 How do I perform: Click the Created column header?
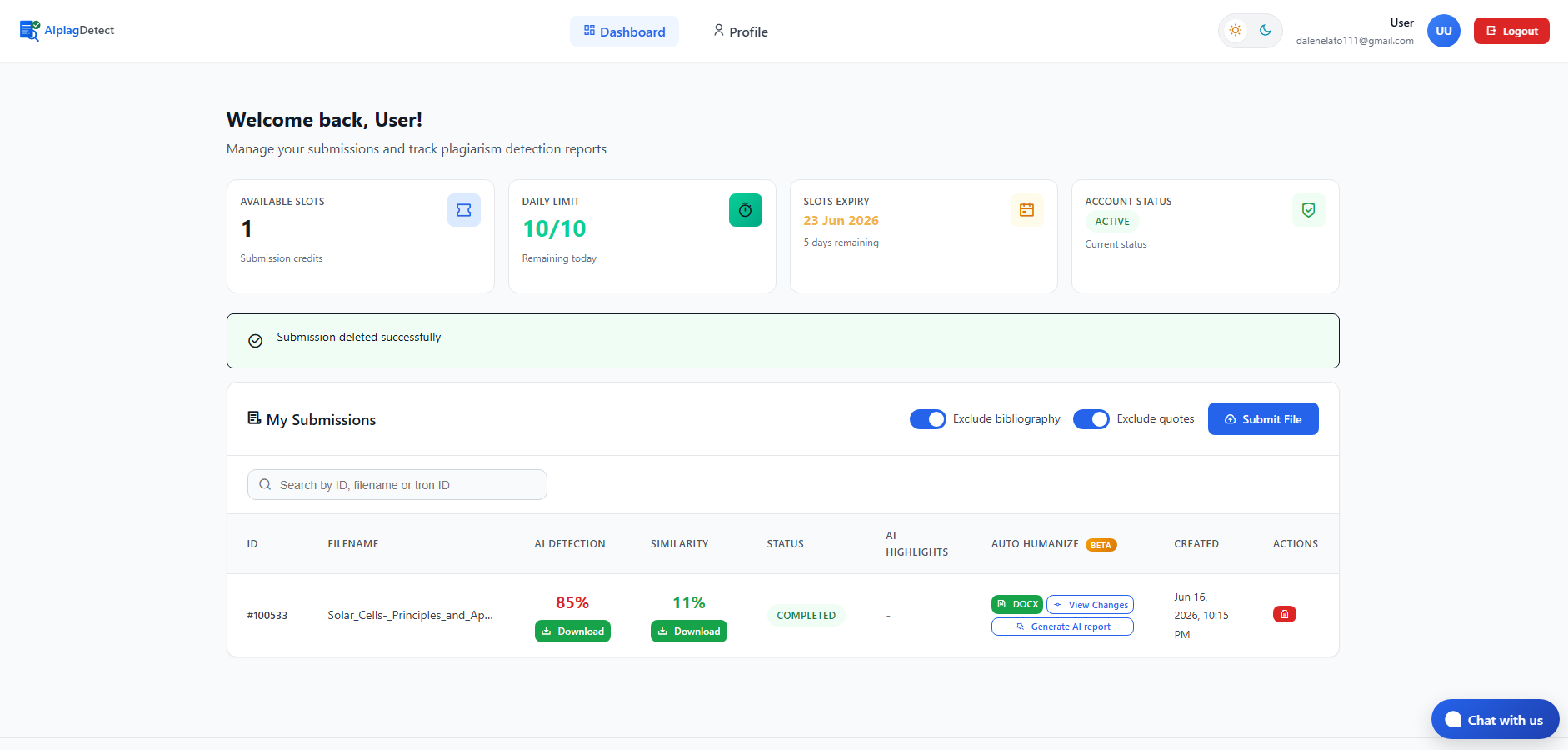[1196, 544]
